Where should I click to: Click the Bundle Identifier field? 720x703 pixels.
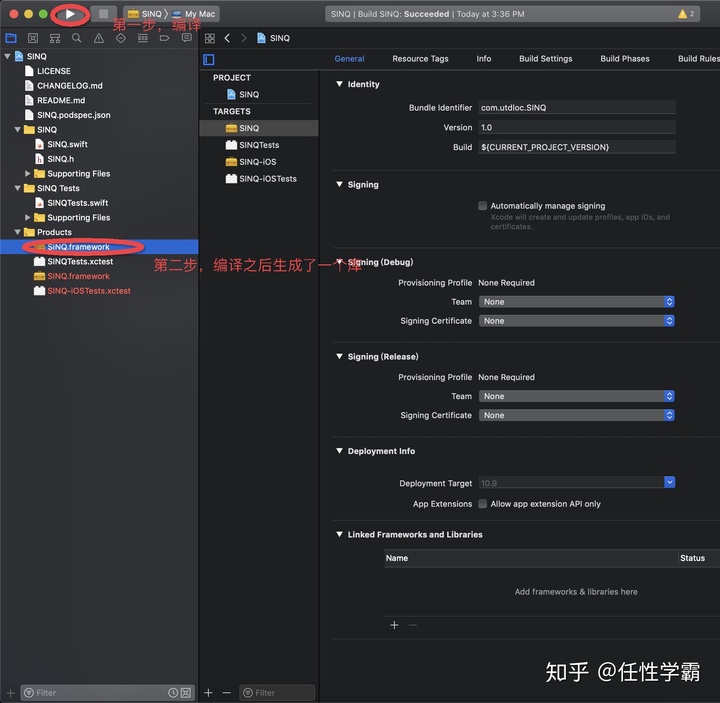click(577, 107)
